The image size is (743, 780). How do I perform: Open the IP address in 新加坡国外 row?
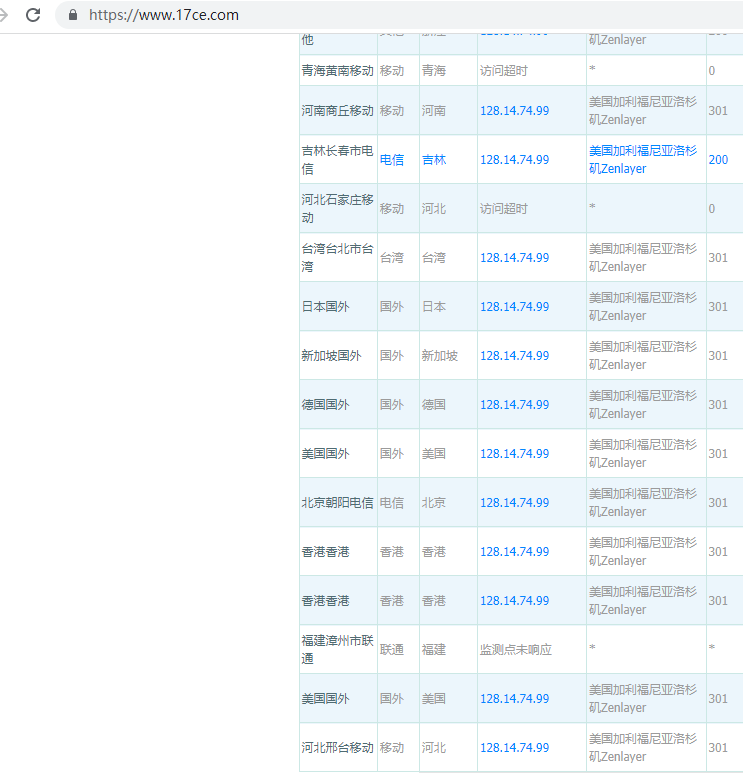[514, 355]
